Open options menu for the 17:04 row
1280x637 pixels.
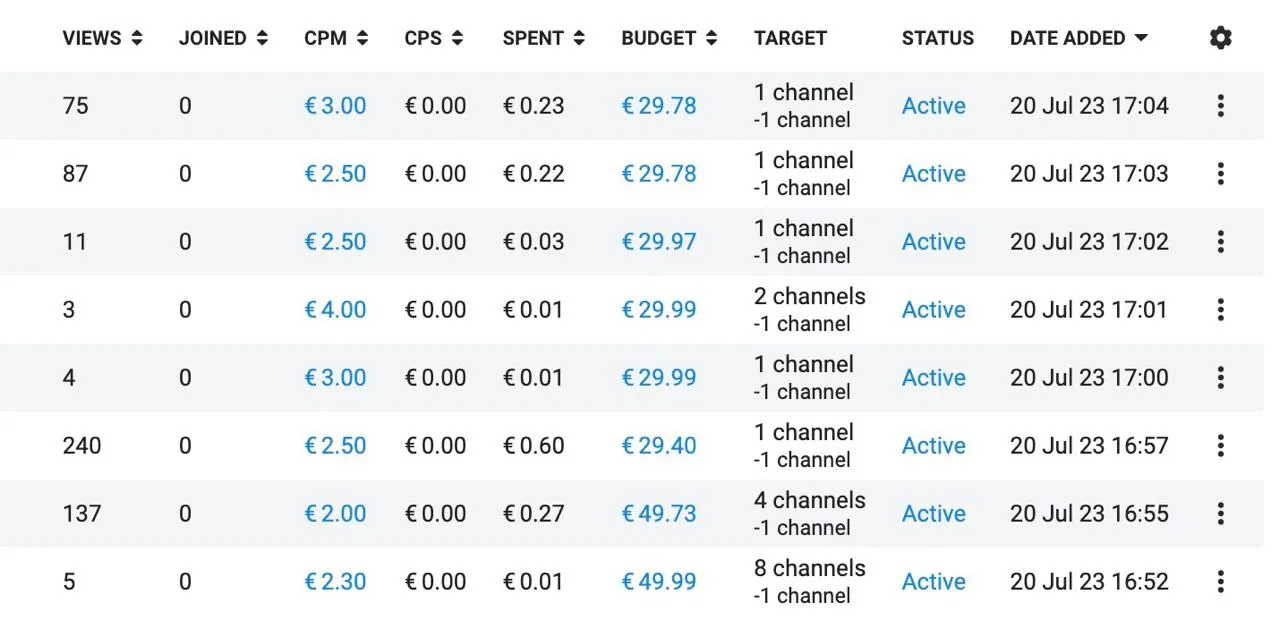point(1220,106)
